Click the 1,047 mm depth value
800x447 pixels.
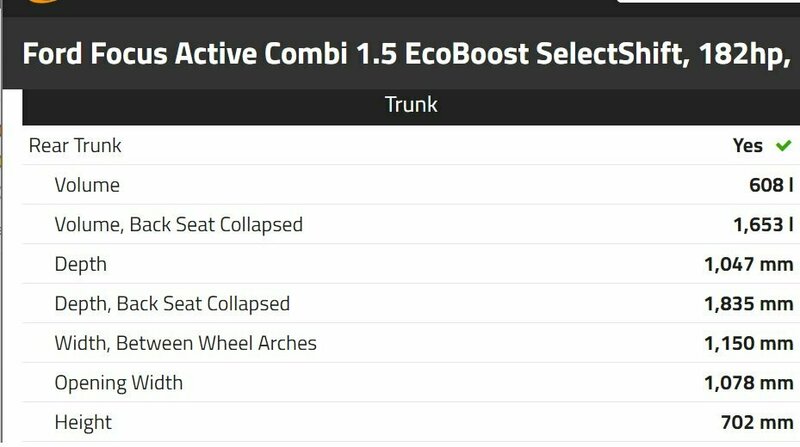748,265
